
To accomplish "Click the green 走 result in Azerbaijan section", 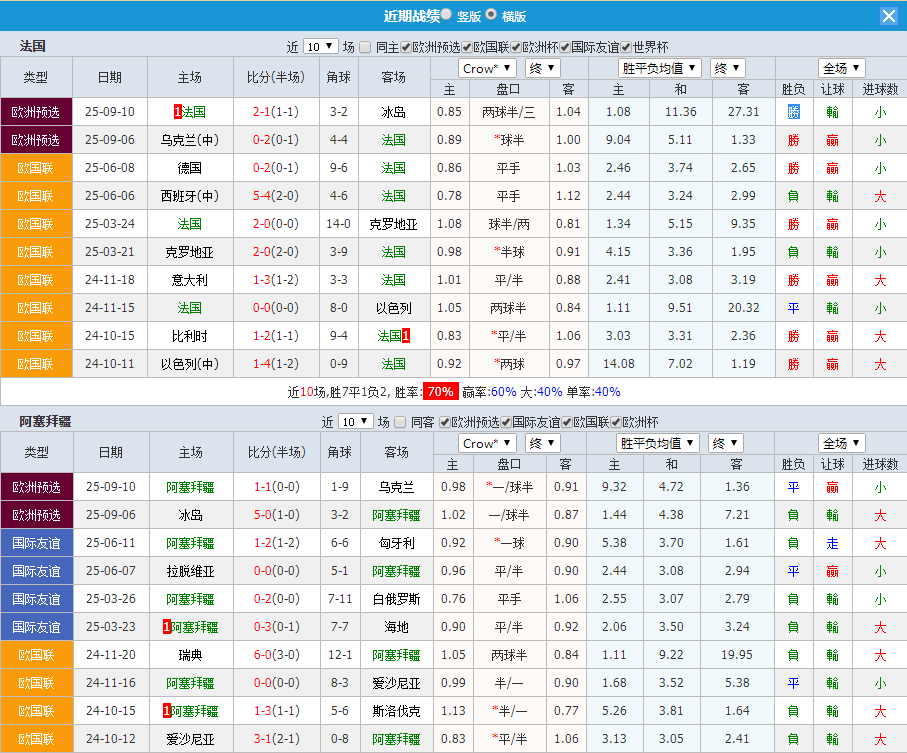I will pyautogui.click(x=832, y=546).
